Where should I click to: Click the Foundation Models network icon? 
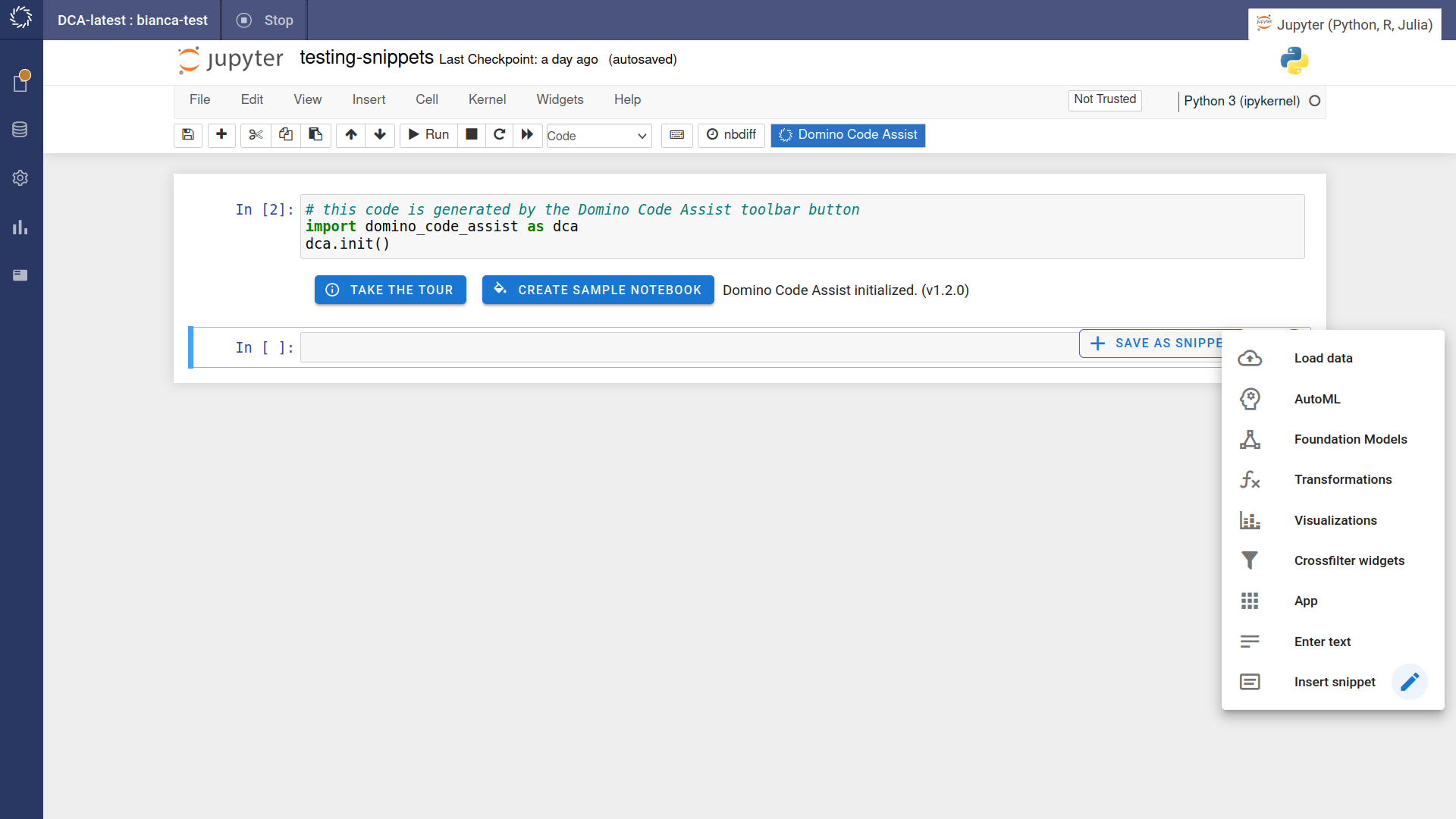pos(1250,439)
